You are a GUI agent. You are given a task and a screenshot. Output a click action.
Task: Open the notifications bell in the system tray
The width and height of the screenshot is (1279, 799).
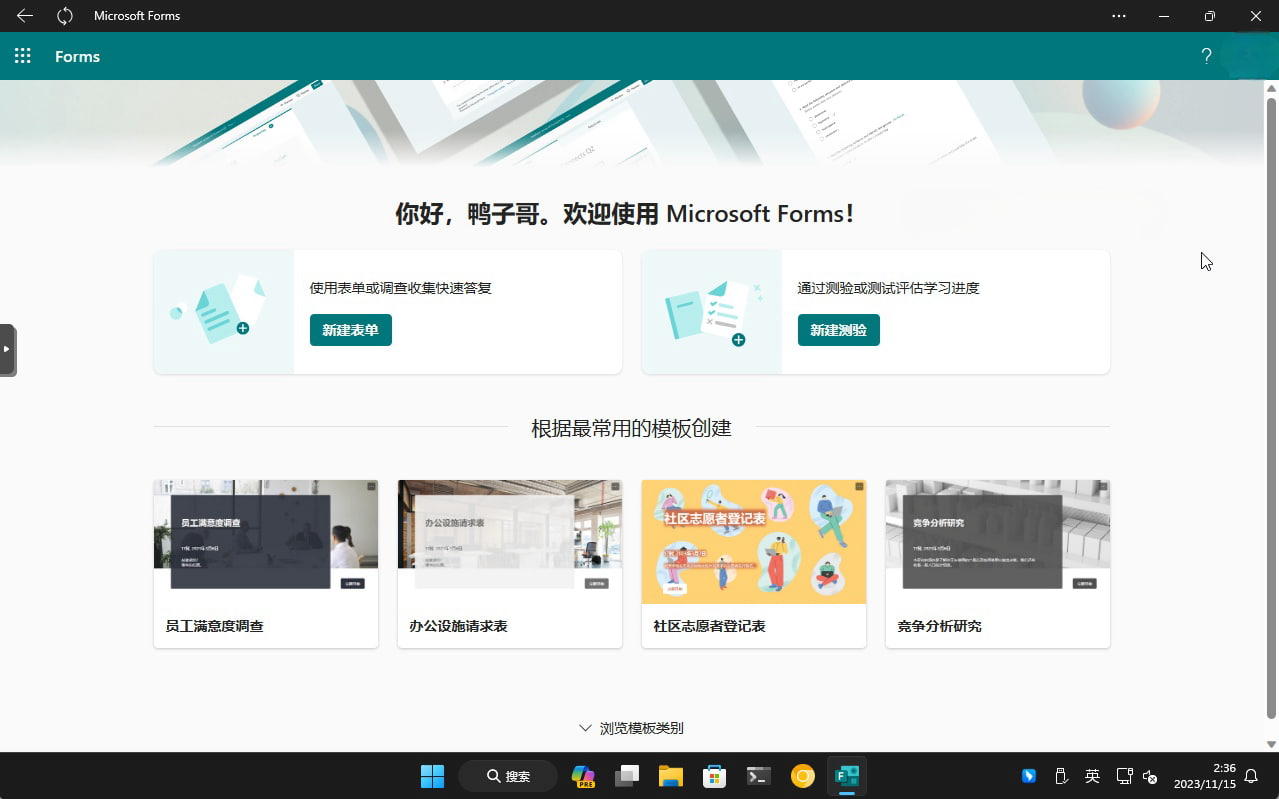tap(1250, 776)
